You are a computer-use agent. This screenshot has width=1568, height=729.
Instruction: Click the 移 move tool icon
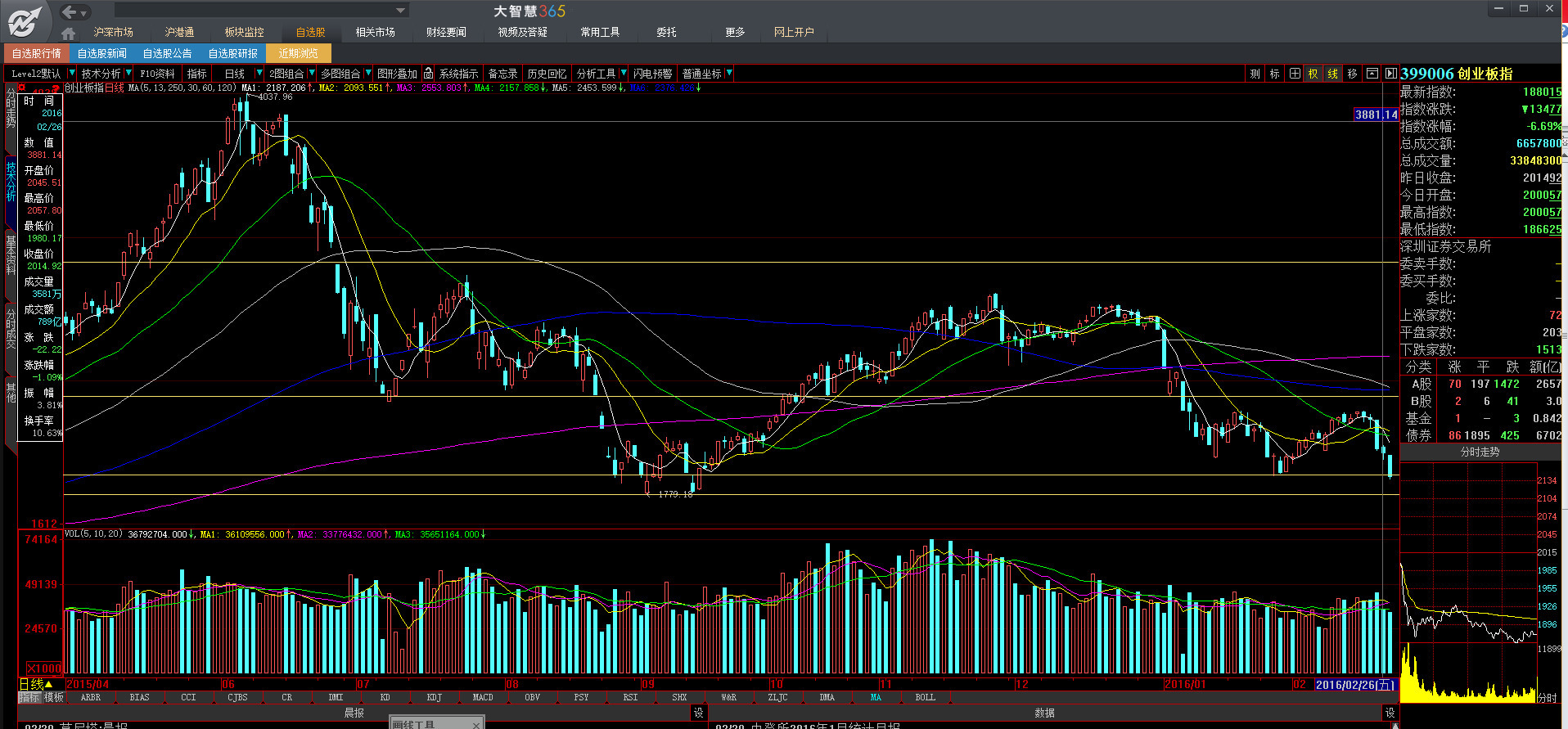click(x=1353, y=74)
